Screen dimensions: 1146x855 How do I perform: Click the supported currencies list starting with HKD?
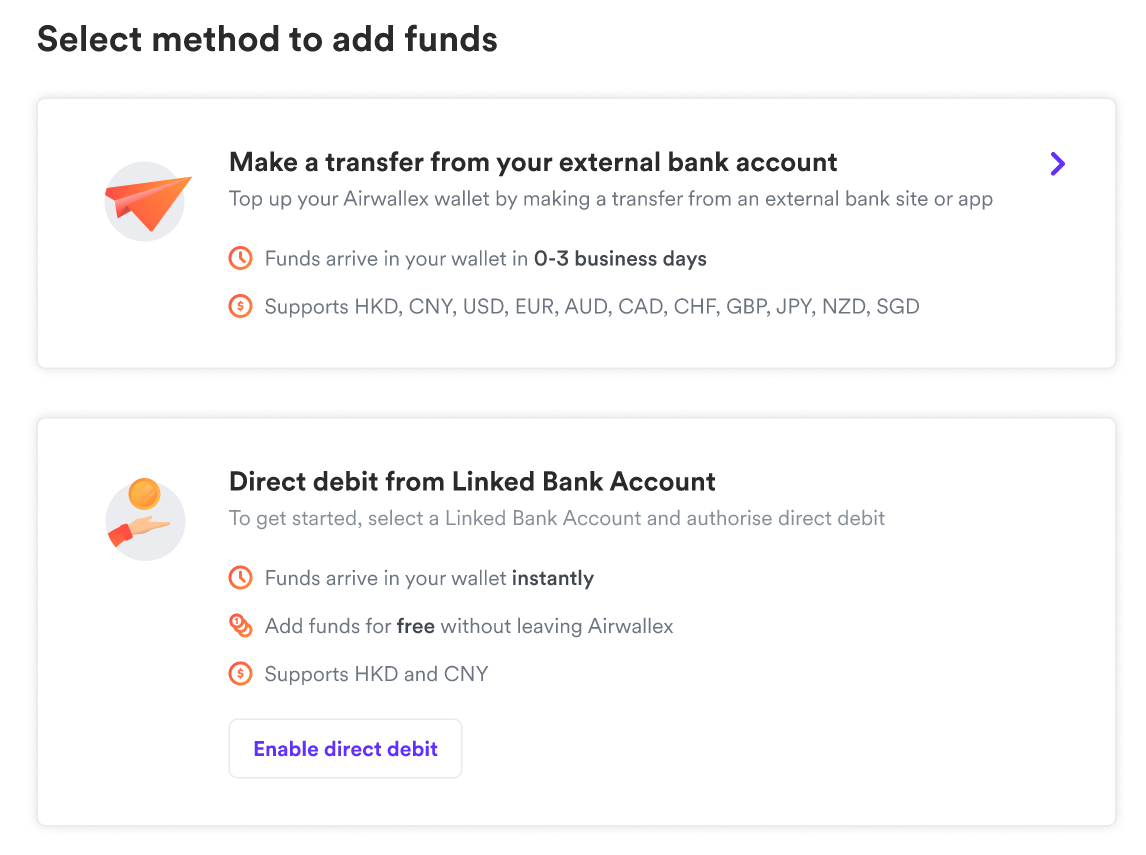(592, 307)
